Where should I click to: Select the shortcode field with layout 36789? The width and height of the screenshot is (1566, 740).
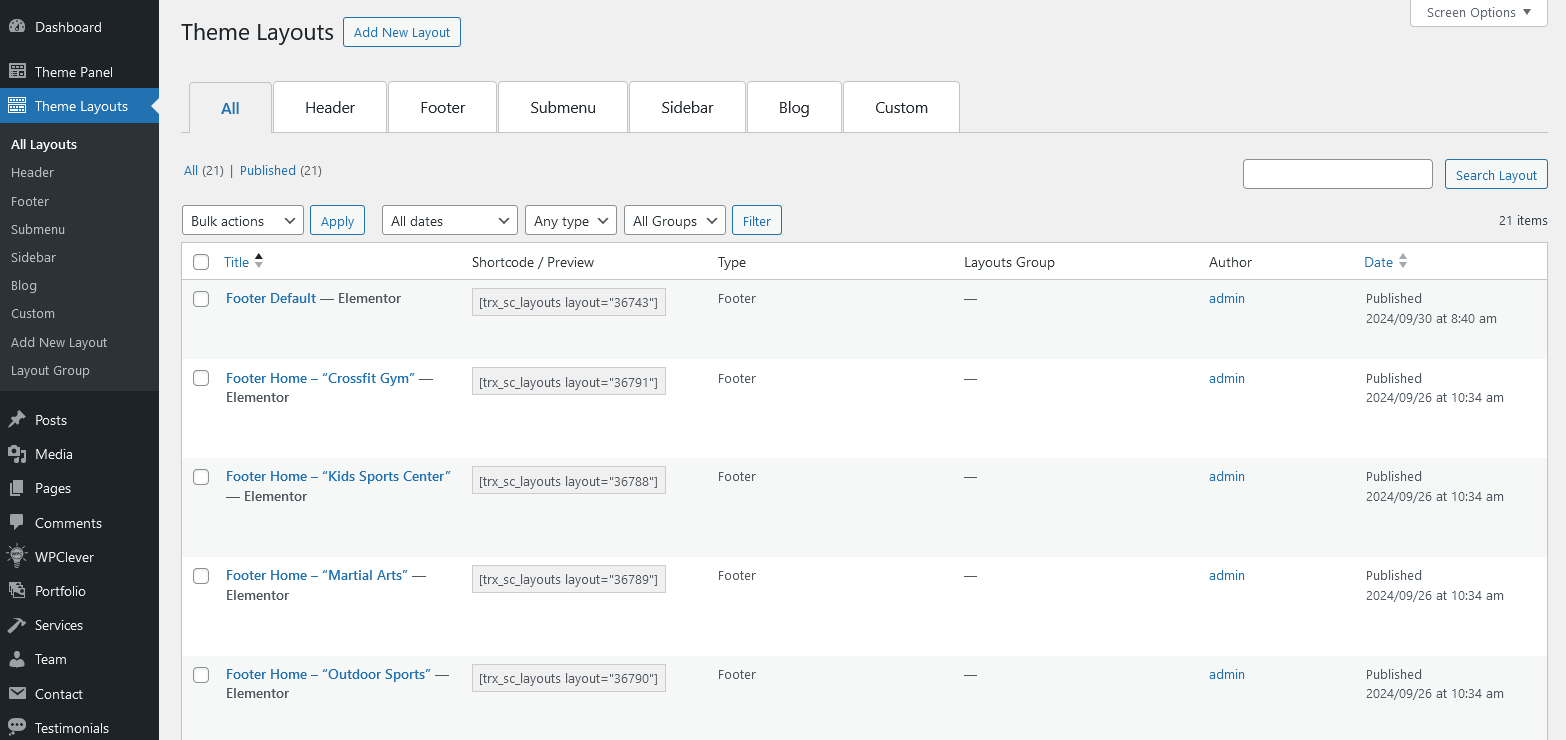(x=569, y=579)
